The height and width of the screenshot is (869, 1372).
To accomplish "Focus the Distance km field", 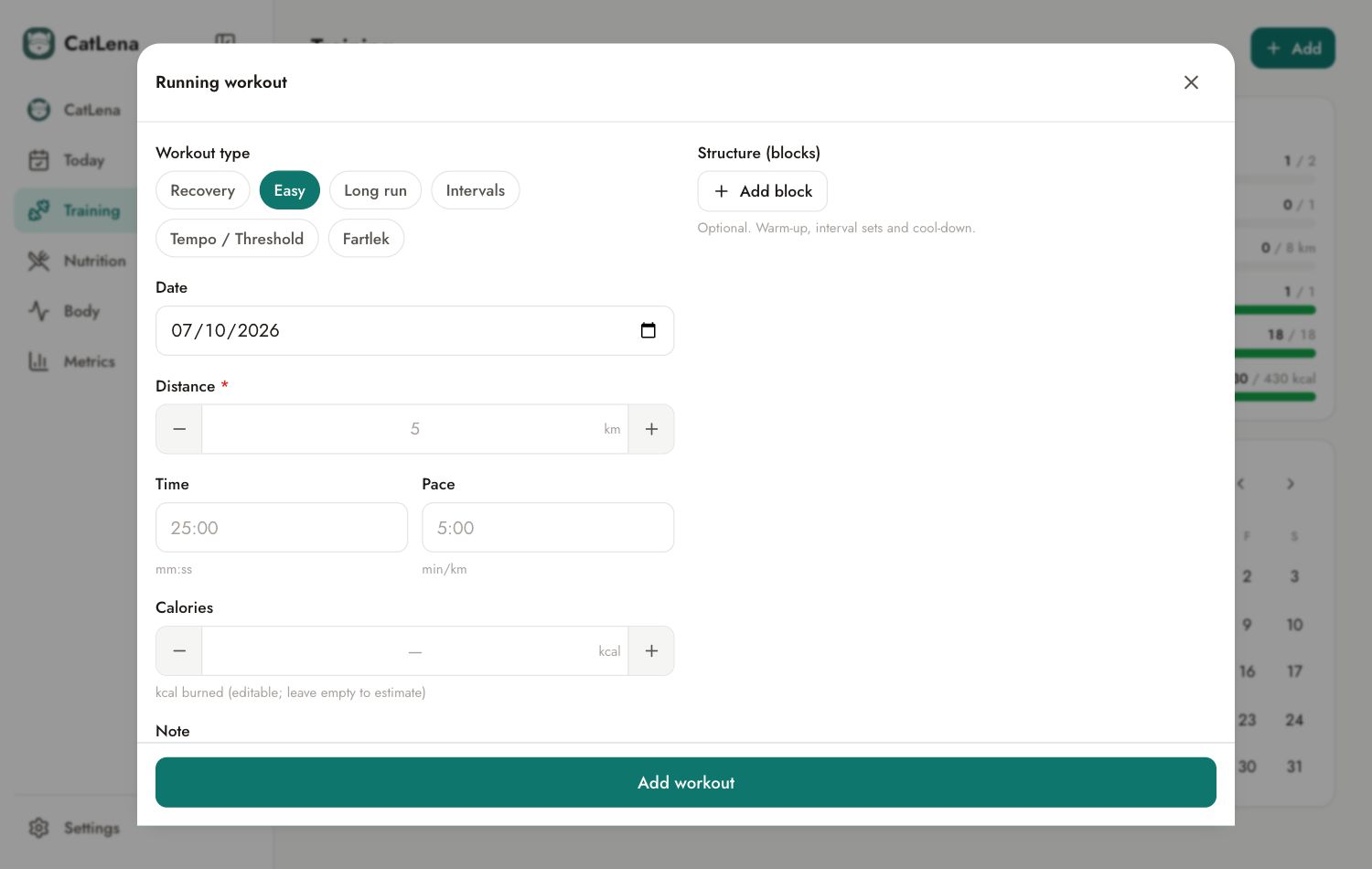I will pos(415,429).
